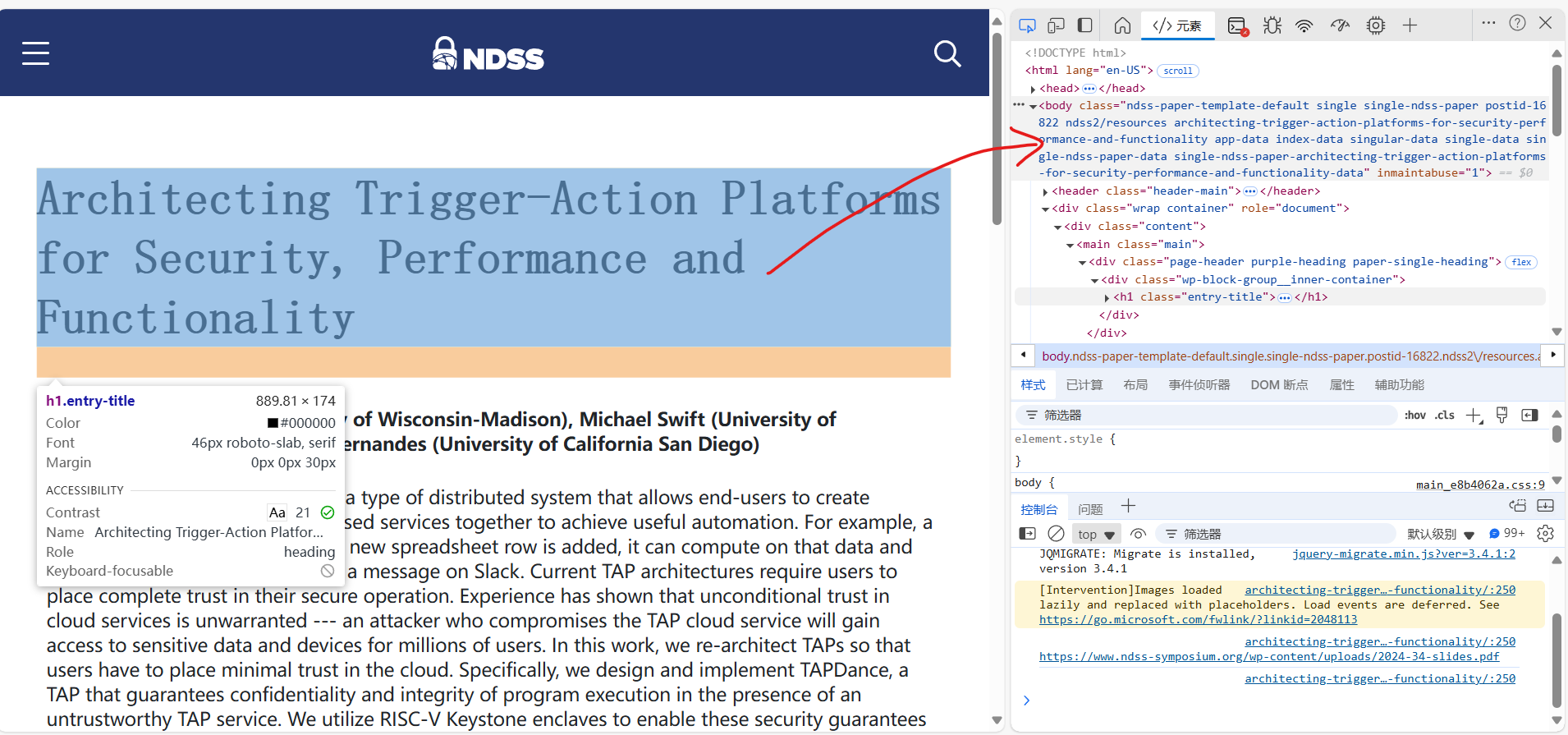Viewport: 1568px width, 735px height.
Task: Expand the h1 entry-title node
Action: click(x=1107, y=297)
